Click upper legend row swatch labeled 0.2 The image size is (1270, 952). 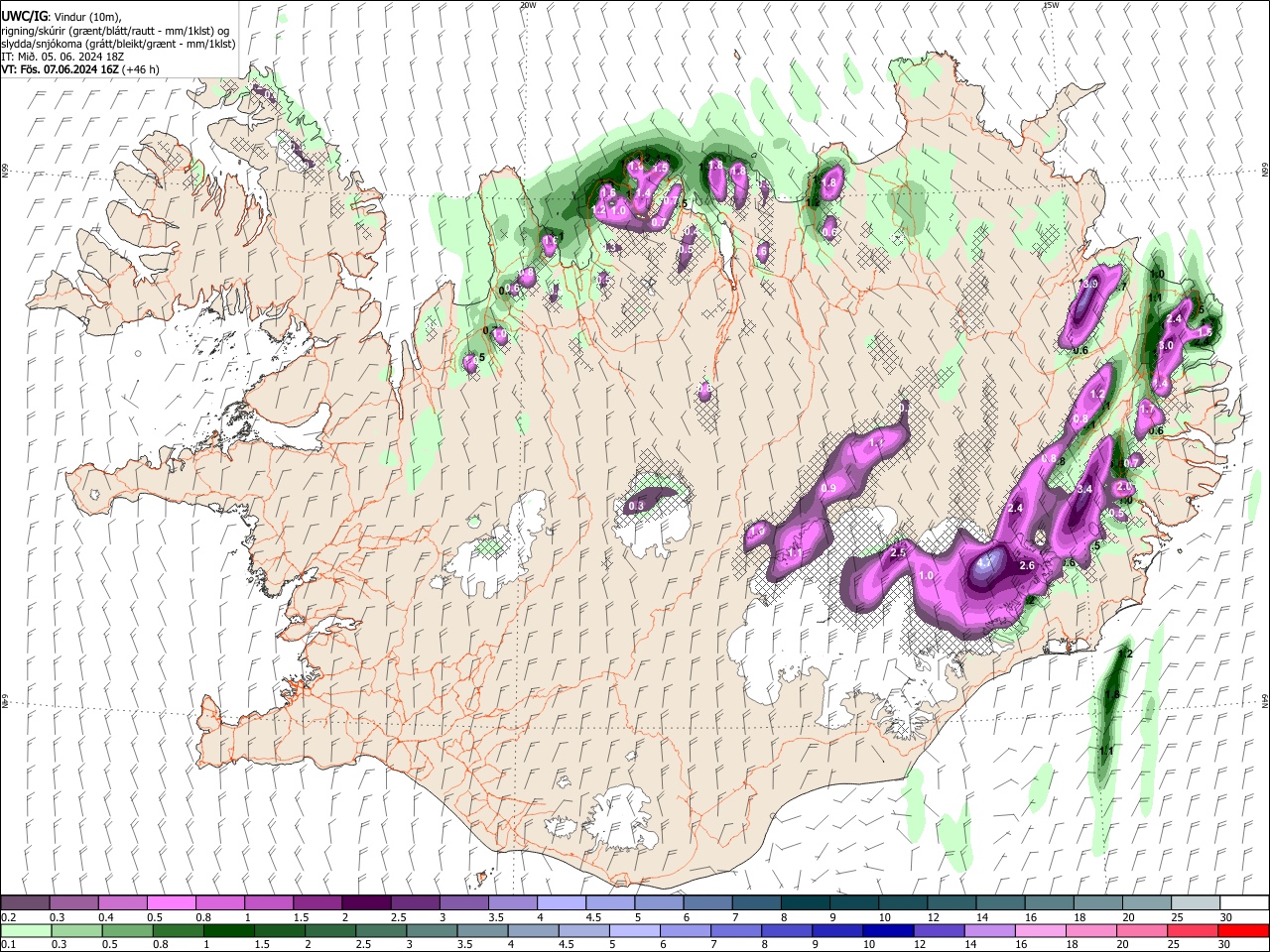[25, 903]
